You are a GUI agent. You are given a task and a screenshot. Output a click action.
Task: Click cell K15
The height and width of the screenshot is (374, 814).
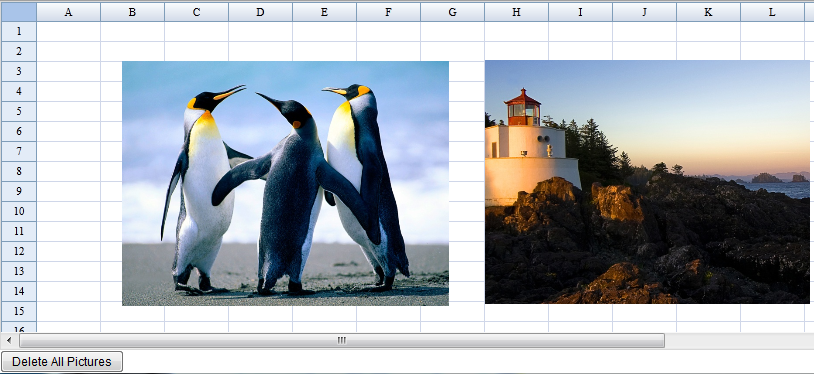point(709,312)
